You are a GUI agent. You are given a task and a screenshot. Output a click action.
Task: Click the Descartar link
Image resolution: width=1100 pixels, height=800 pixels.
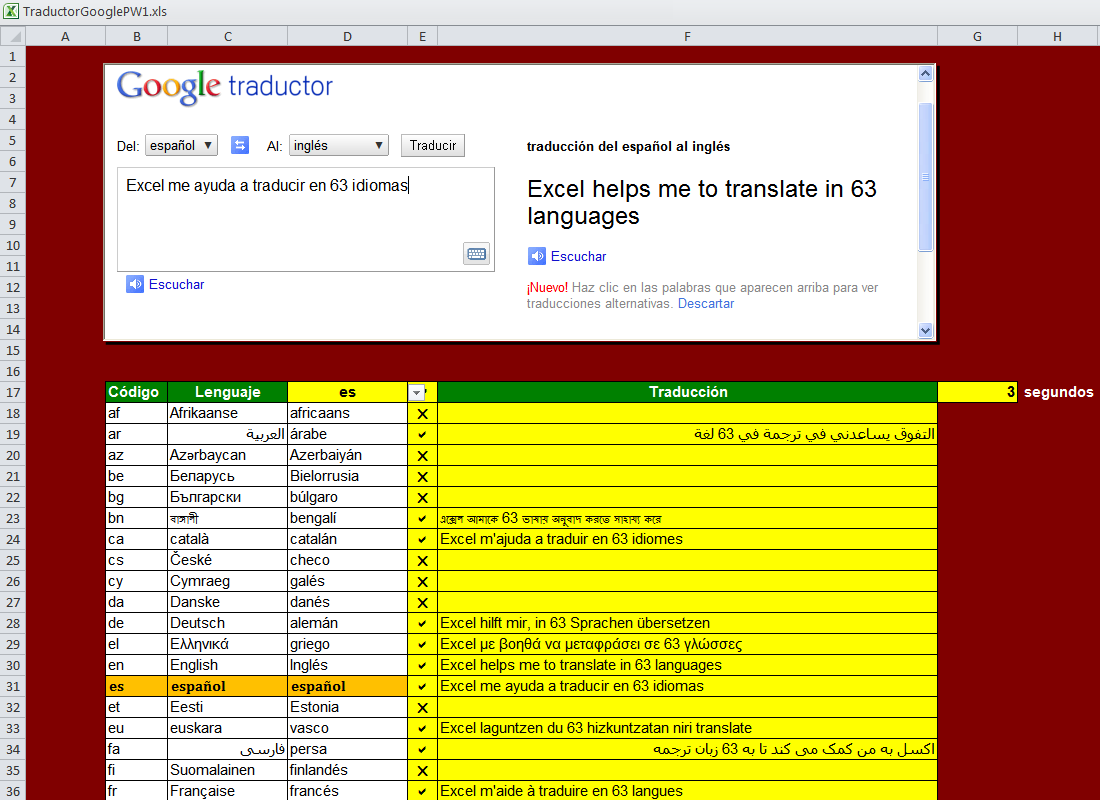[706, 303]
